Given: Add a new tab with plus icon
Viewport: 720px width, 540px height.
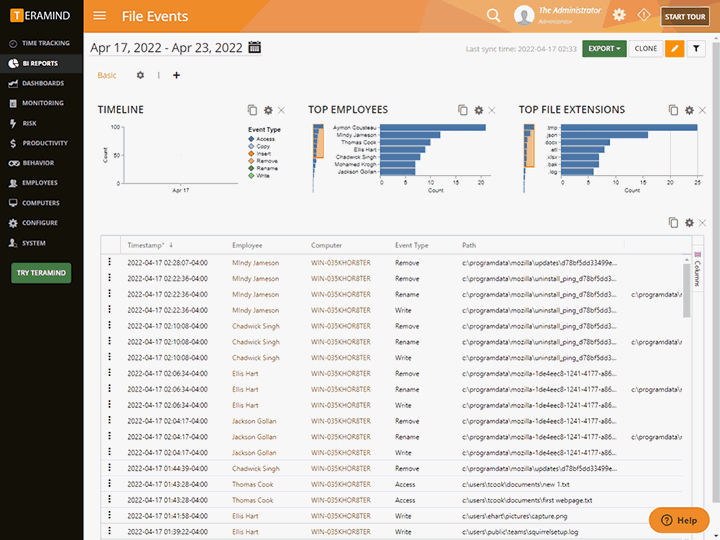Looking at the screenshot, I should pos(177,75).
